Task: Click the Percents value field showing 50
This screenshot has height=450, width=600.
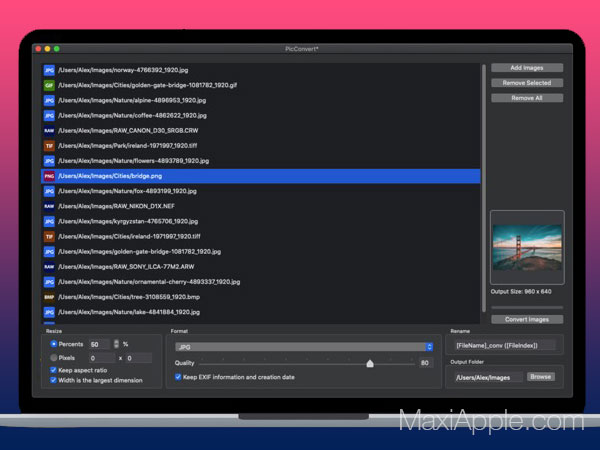Action: [x=99, y=344]
